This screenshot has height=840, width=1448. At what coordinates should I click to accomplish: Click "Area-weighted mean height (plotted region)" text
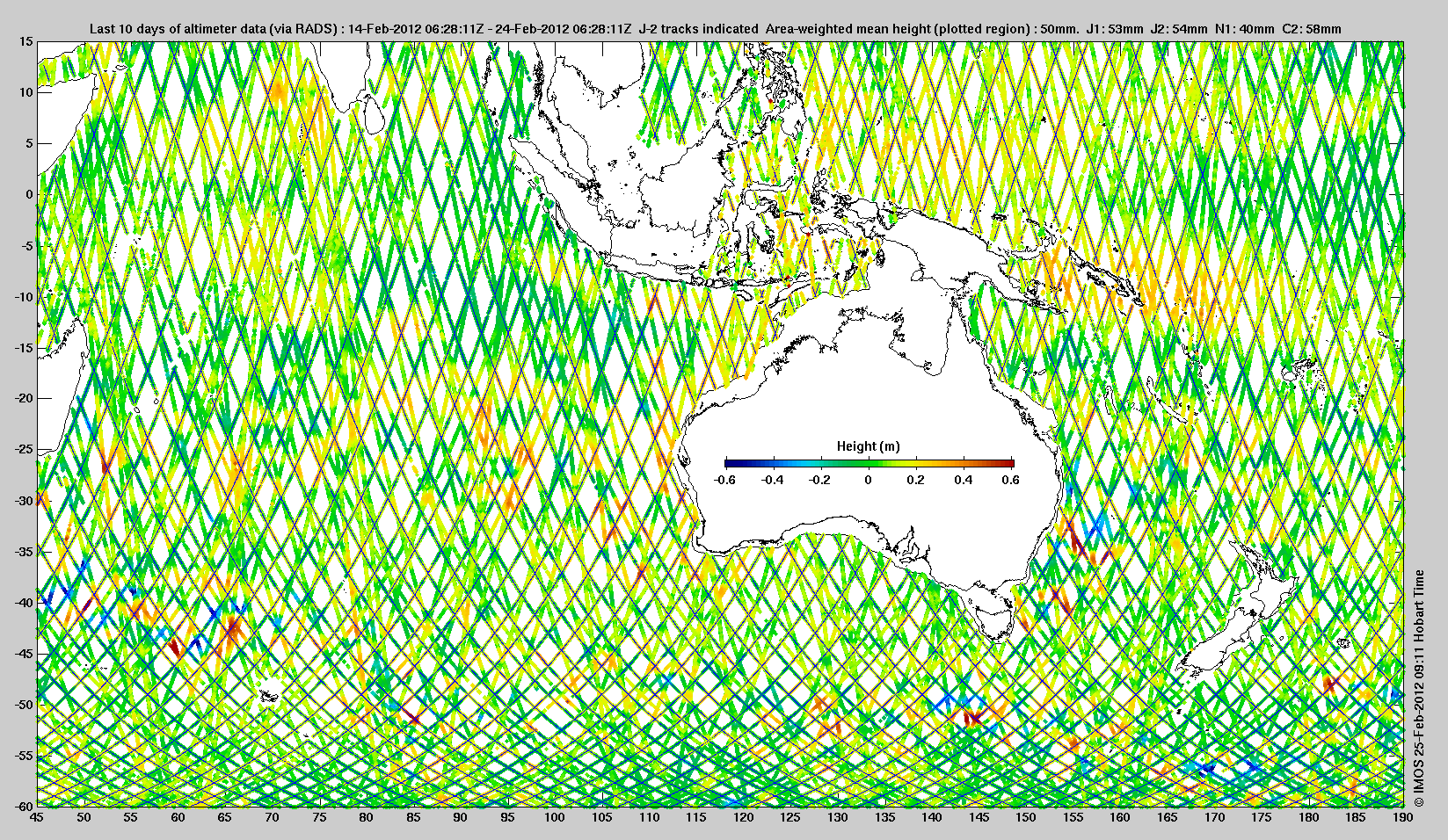pos(899,29)
